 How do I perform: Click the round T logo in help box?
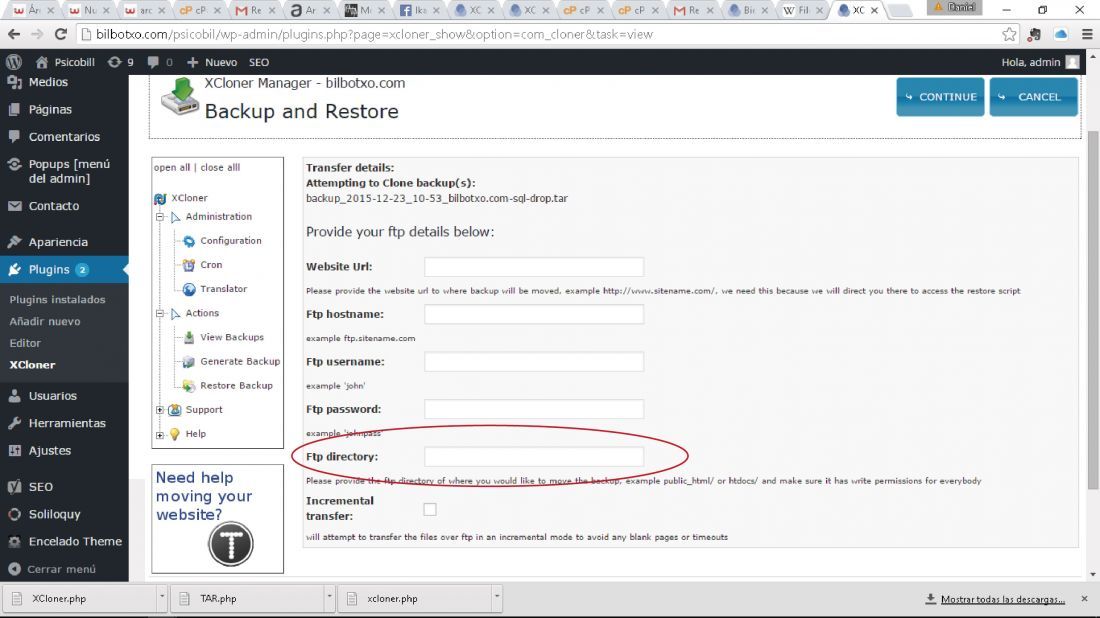click(x=231, y=544)
